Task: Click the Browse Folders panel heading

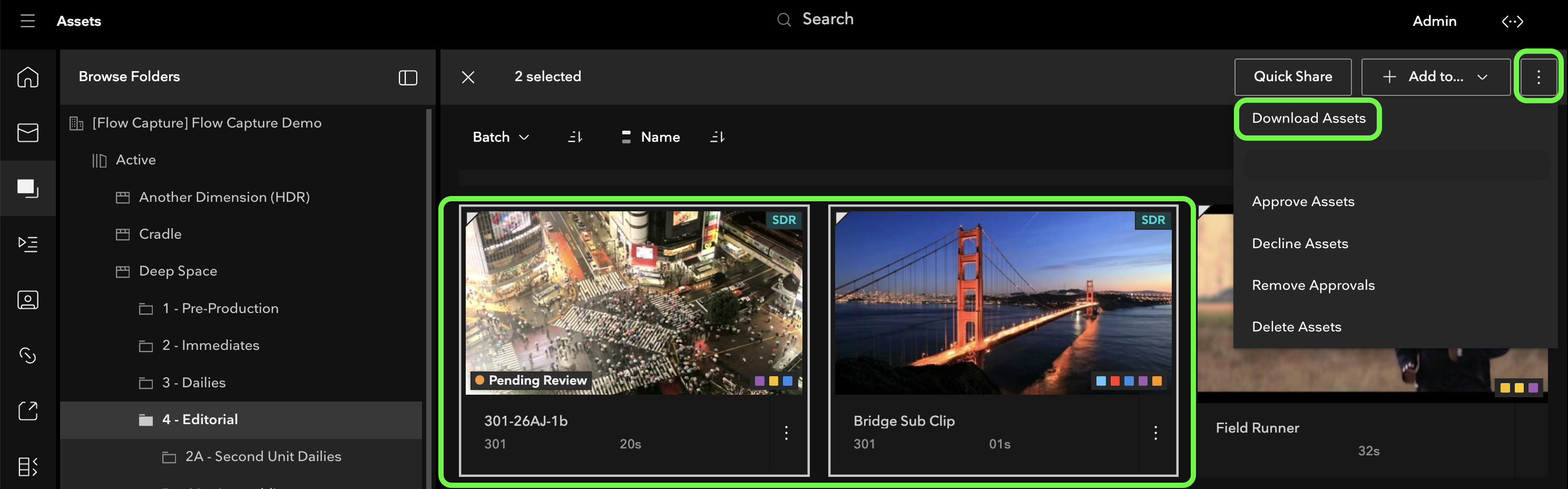Action: (x=129, y=77)
